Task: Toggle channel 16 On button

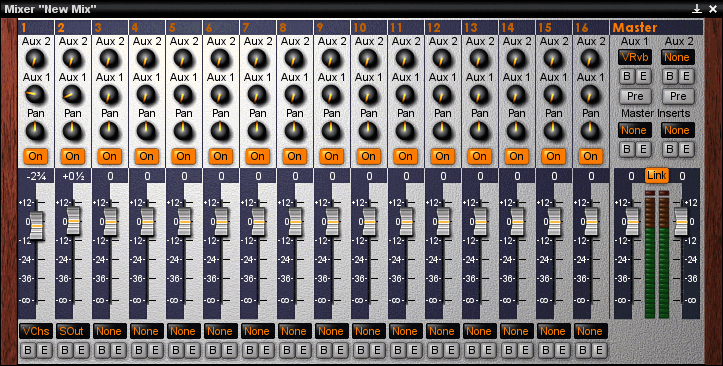Action: [x=590, y=156]
